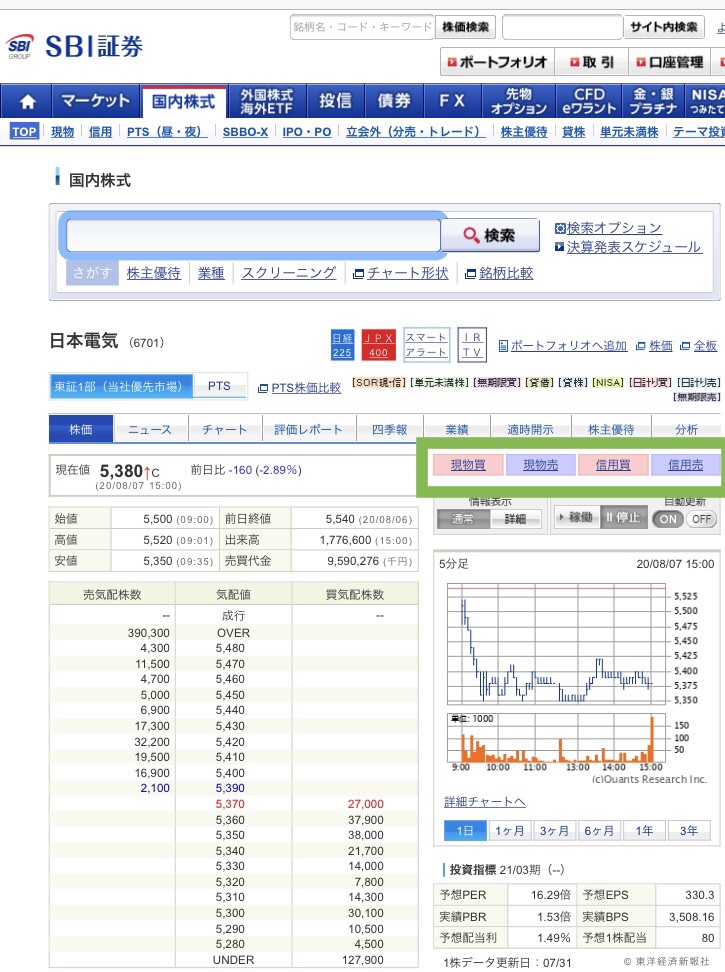Turn 自動更新 OFF
This screenshot has width=725, height=972.
[x=701, y=519]
